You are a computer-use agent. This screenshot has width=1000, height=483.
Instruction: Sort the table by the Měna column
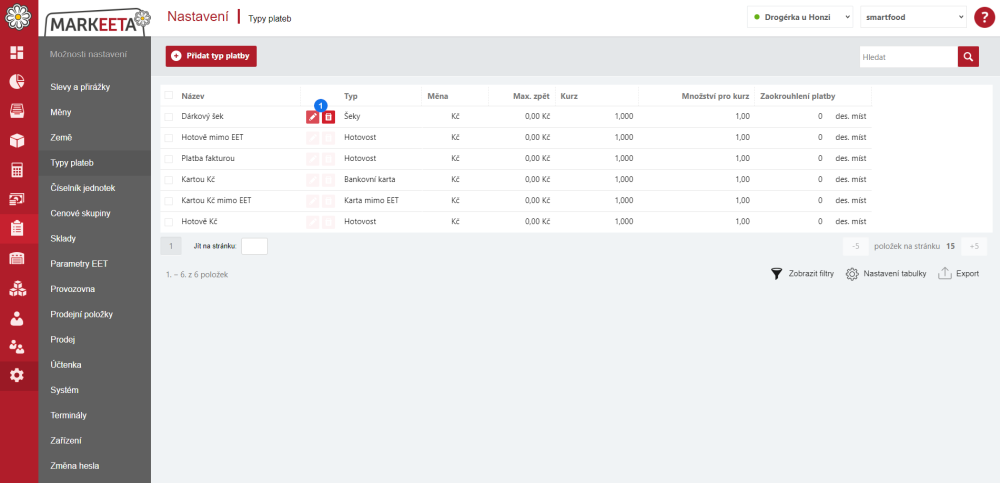(438, 96)
